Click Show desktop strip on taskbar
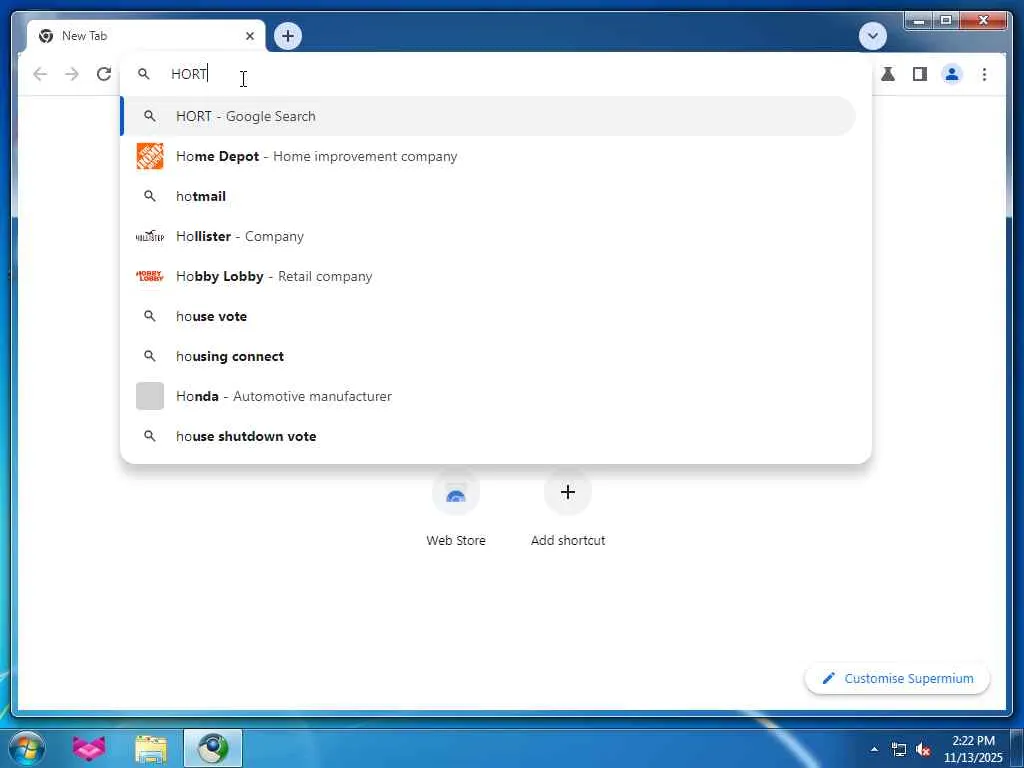The image size is (1024, 768). [x=1017, y=748]
